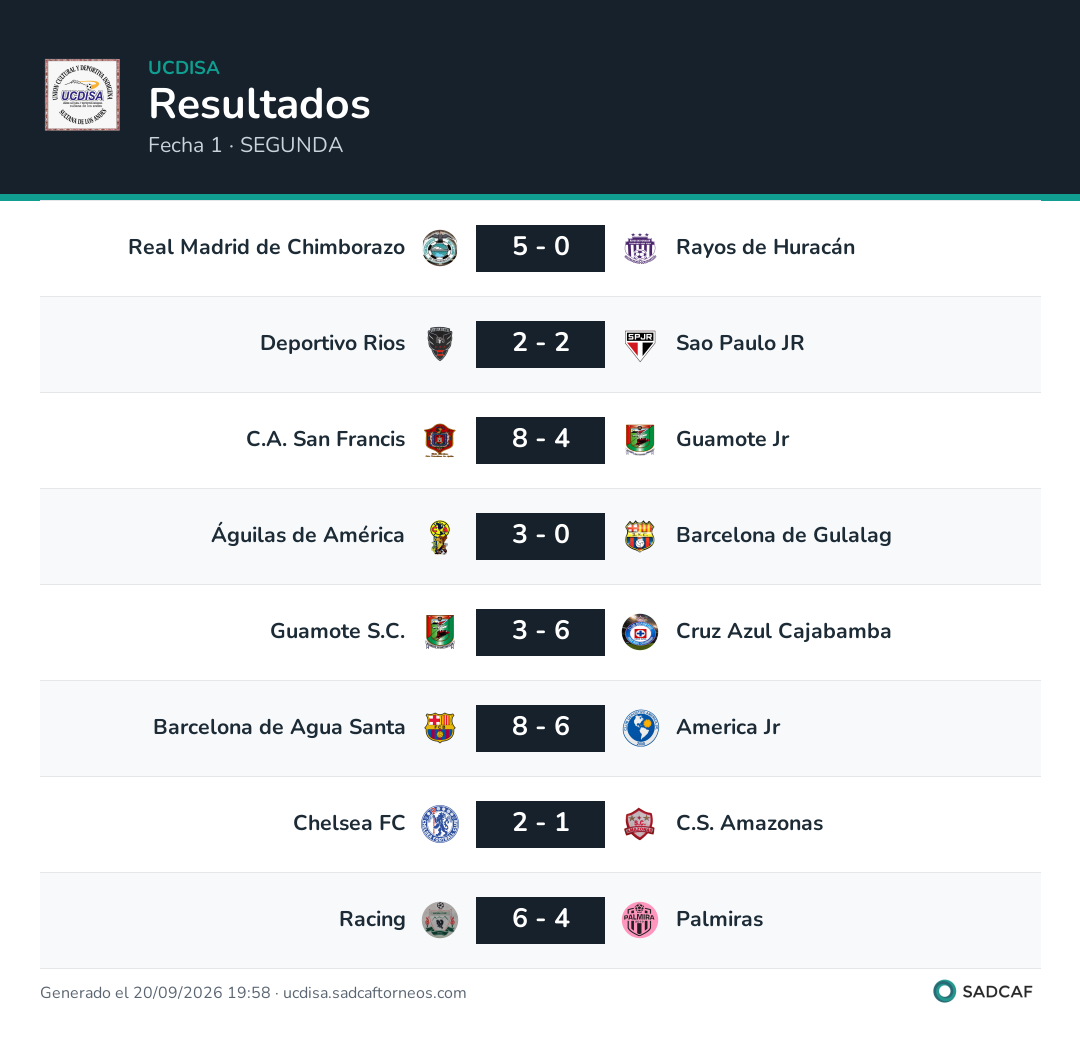Select the 8 - 4 score box
Viewport: 1080px width, 1044px height.
point(540,440)
